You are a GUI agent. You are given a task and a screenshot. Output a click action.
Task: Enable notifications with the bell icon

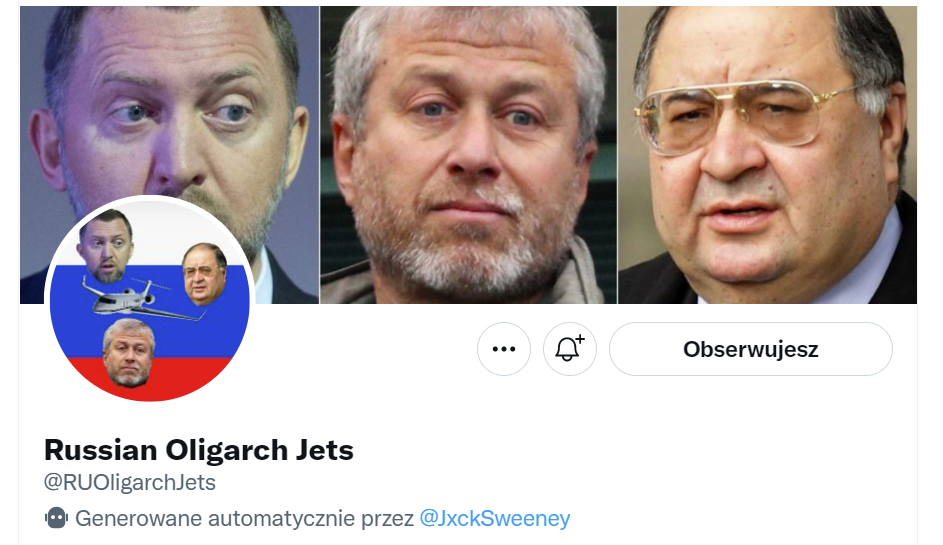pyautogui.click(x=570, y=349)
